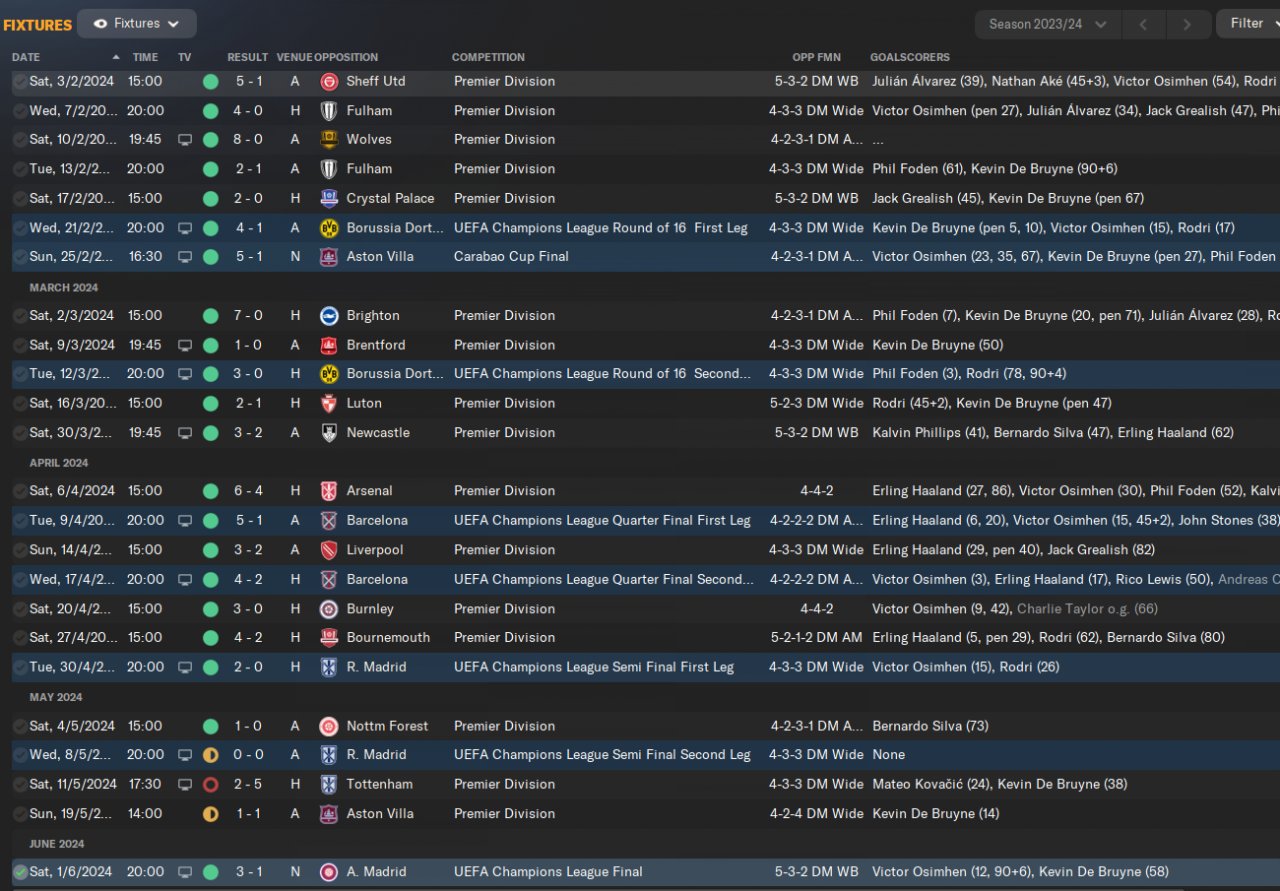
Task: Click the Crystal Palace club badge
Action: (x=329, y=199)
